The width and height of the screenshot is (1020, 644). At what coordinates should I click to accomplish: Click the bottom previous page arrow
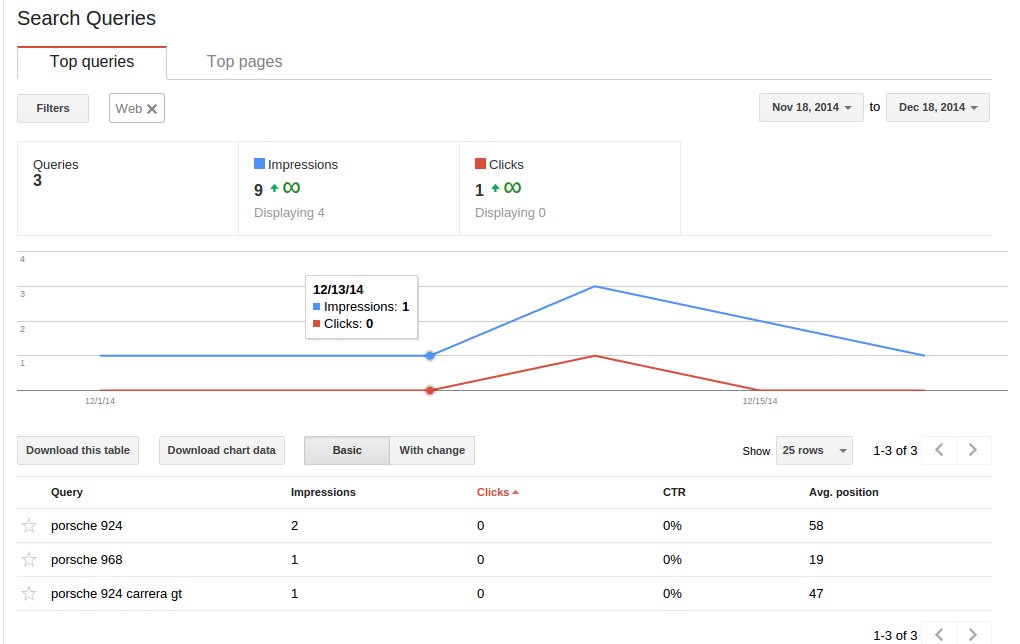(938, 634)
